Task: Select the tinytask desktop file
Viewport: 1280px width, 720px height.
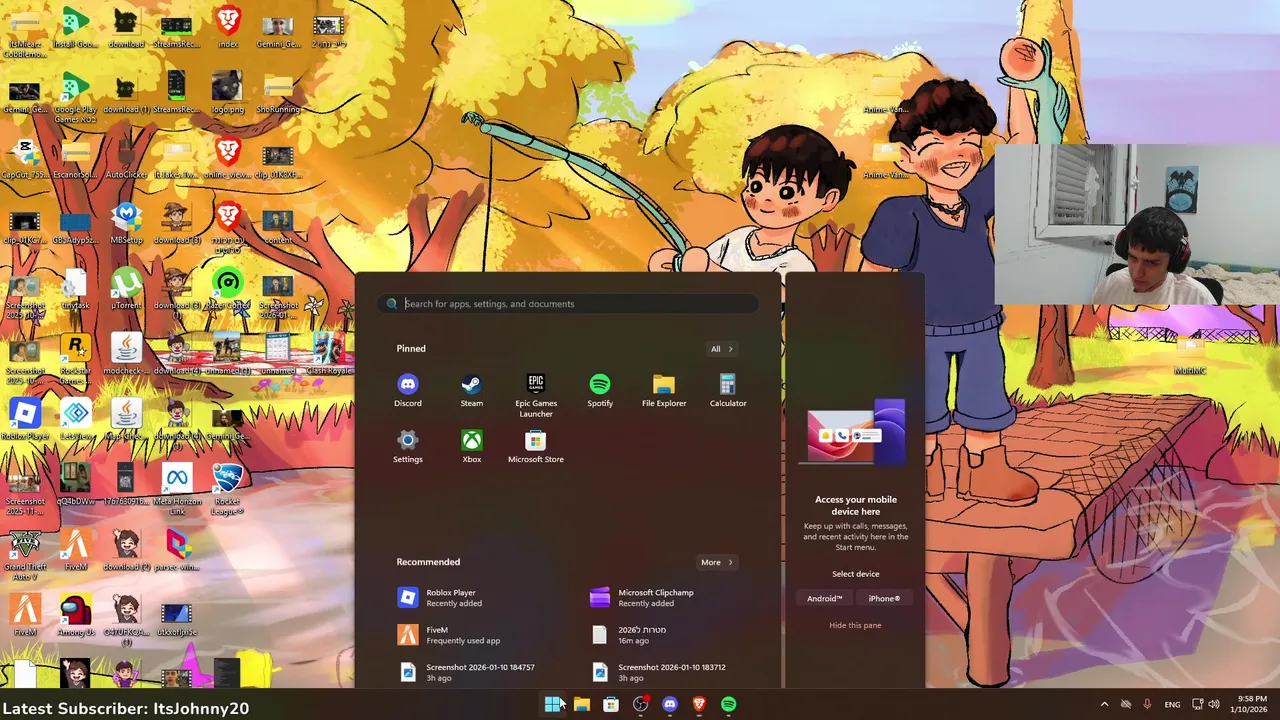Action: click(76, 289)
